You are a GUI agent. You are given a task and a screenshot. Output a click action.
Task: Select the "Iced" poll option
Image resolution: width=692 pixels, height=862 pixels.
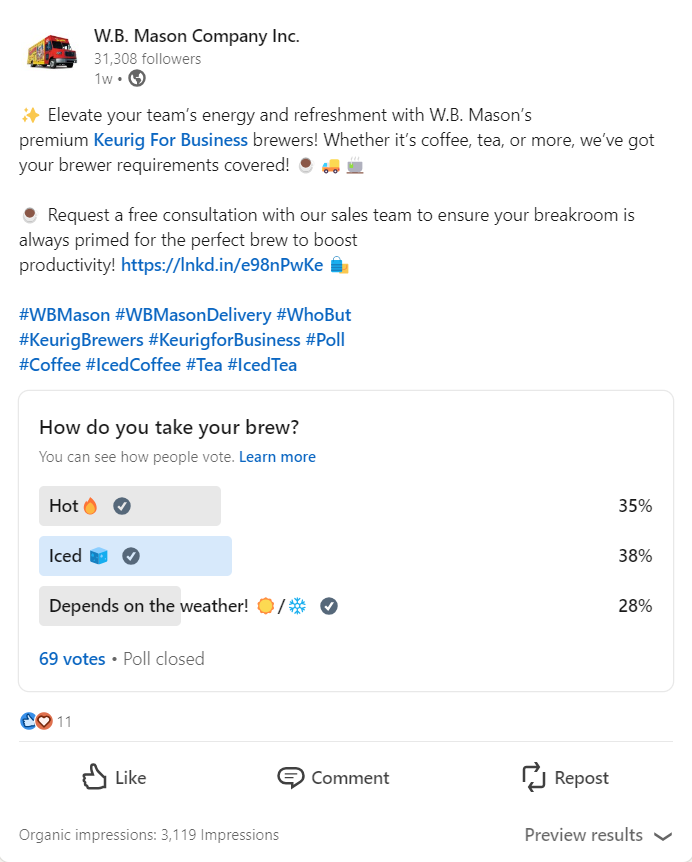coord(65,556)
